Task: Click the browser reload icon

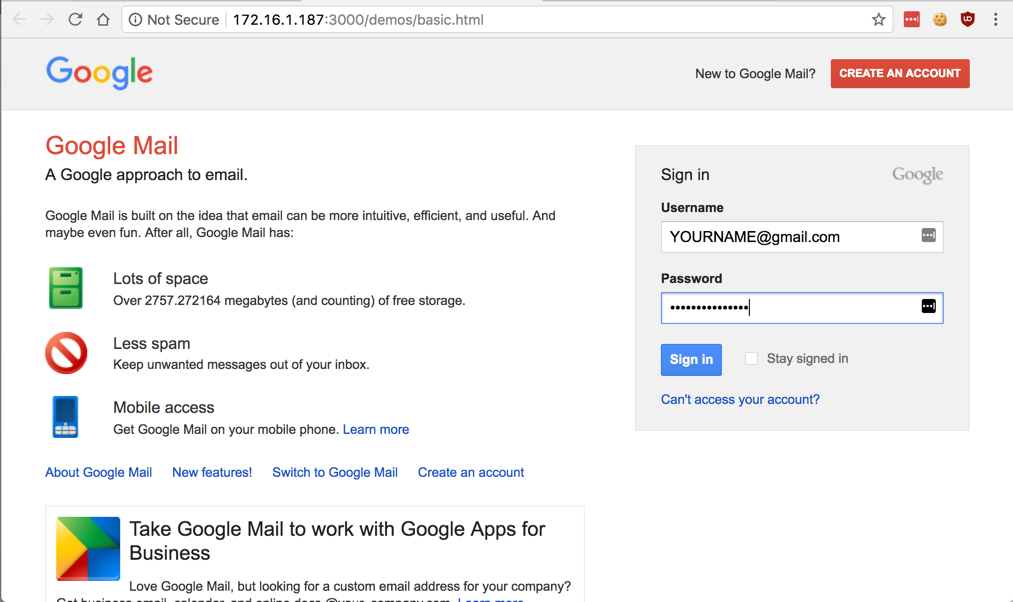Action: (x=75, y=19)
